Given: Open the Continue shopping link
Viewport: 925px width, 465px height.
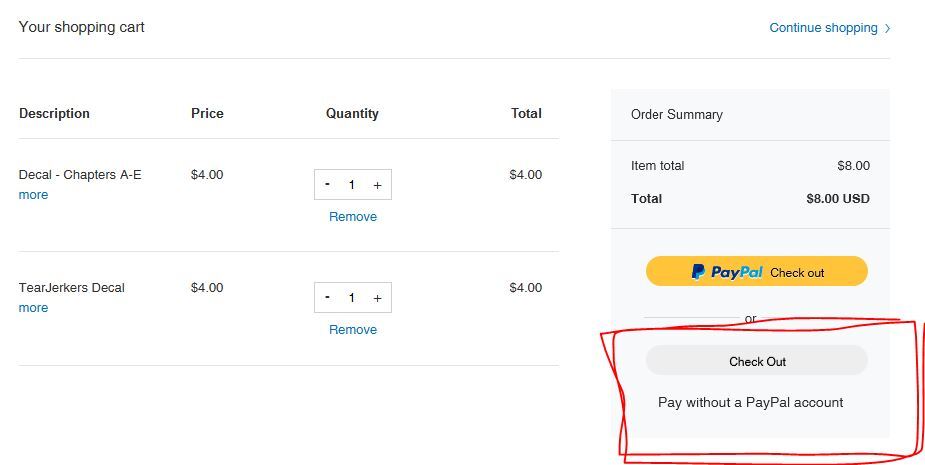Looking at the screenshot, I should coord(823,28).
